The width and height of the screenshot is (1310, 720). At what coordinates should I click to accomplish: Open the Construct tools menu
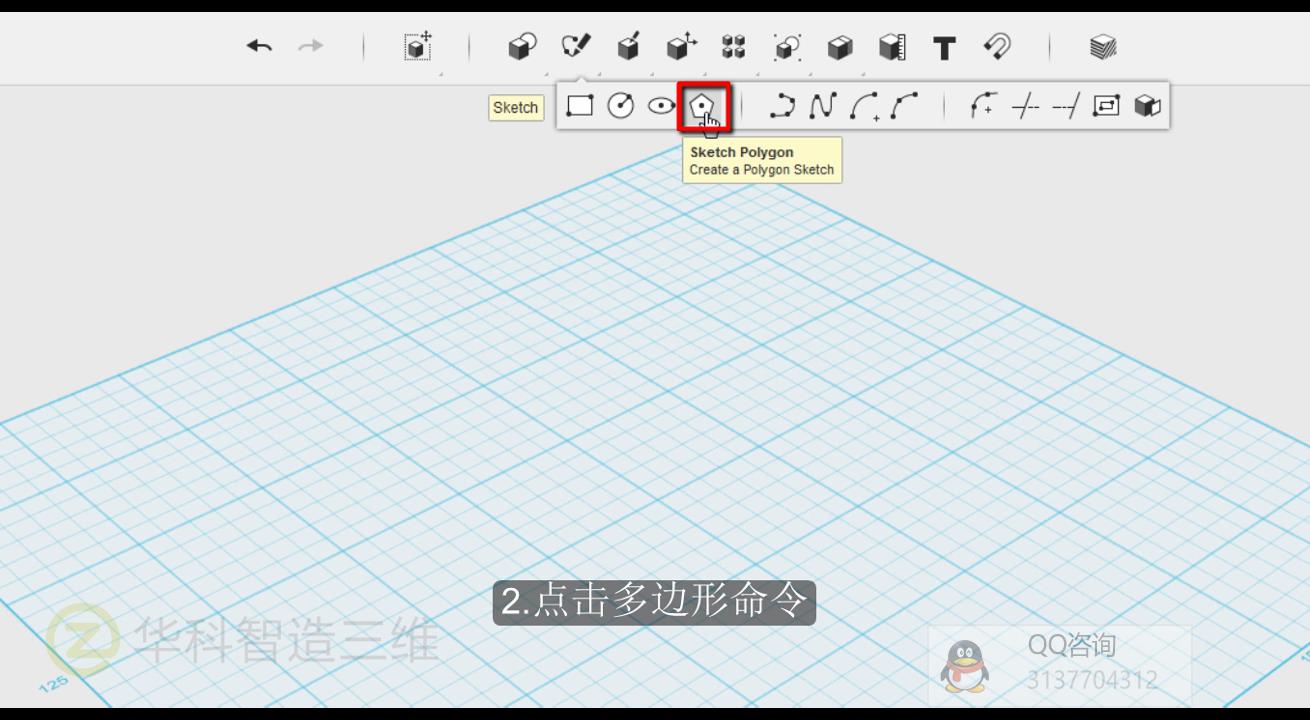point(629,46)
